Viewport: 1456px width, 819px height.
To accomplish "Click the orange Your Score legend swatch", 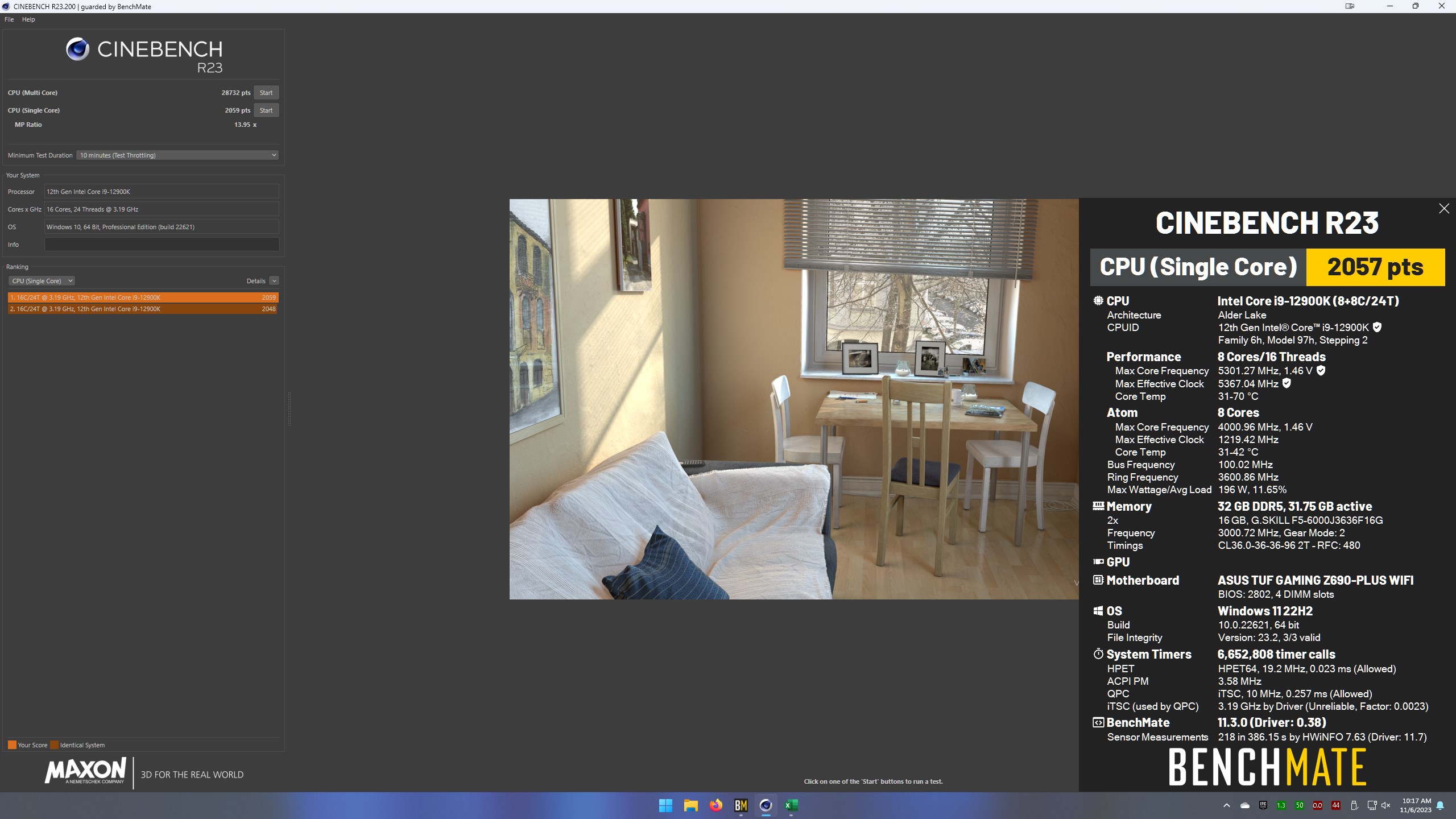I will 12,745.
